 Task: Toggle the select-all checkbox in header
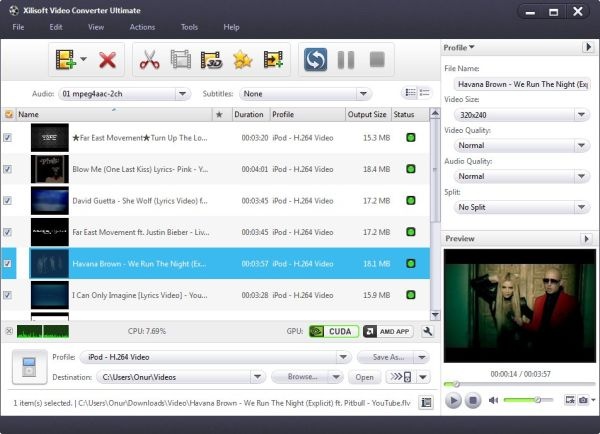(9, 114)
